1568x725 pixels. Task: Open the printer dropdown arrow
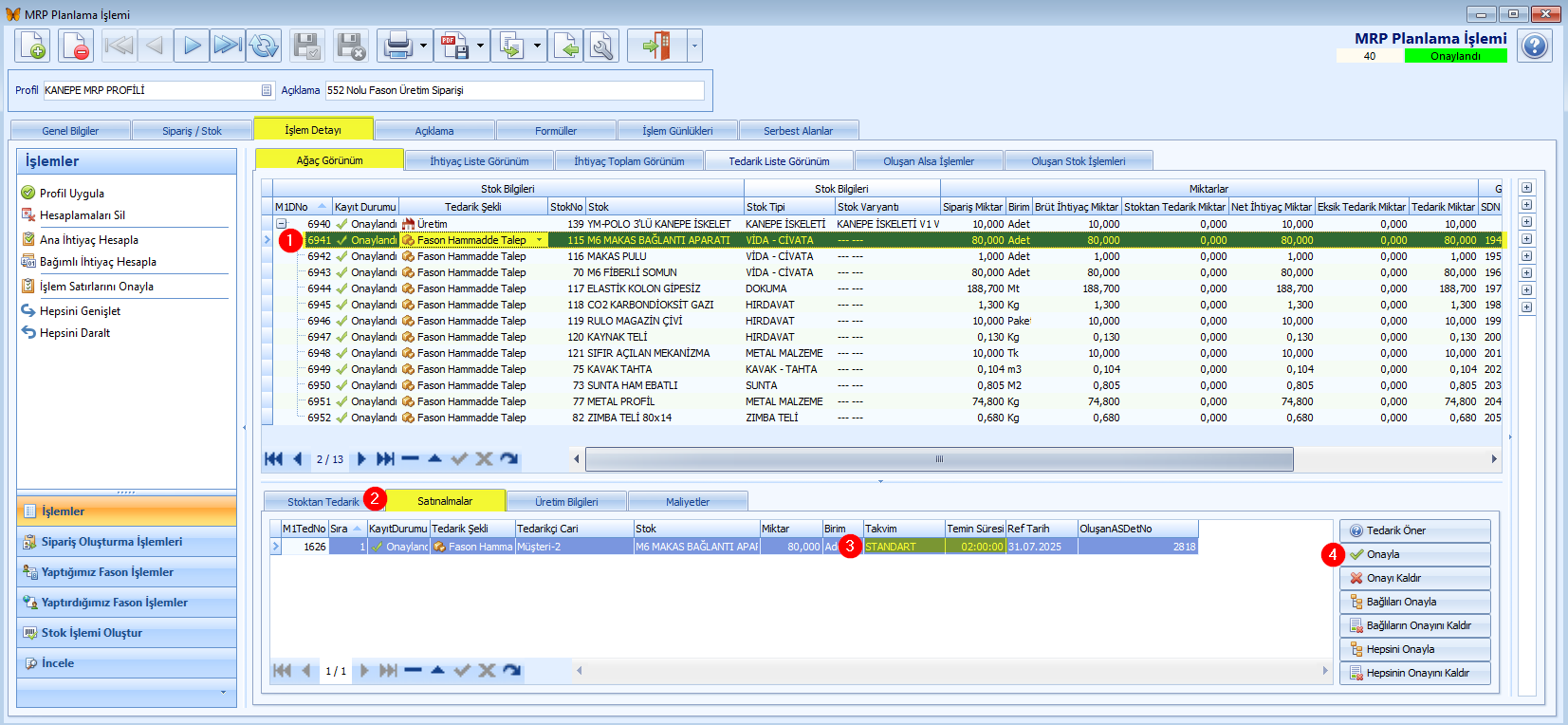[x=423, y=46]
